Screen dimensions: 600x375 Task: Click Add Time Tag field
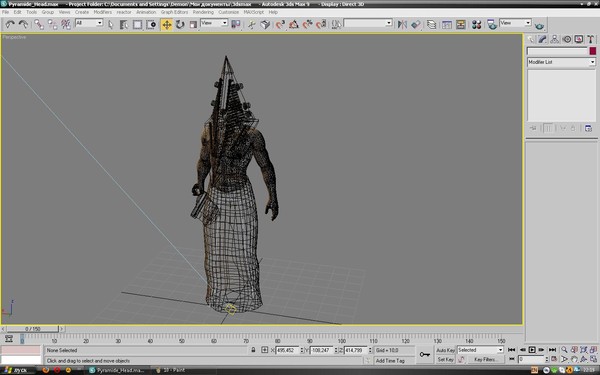click(x=390, y=360)
